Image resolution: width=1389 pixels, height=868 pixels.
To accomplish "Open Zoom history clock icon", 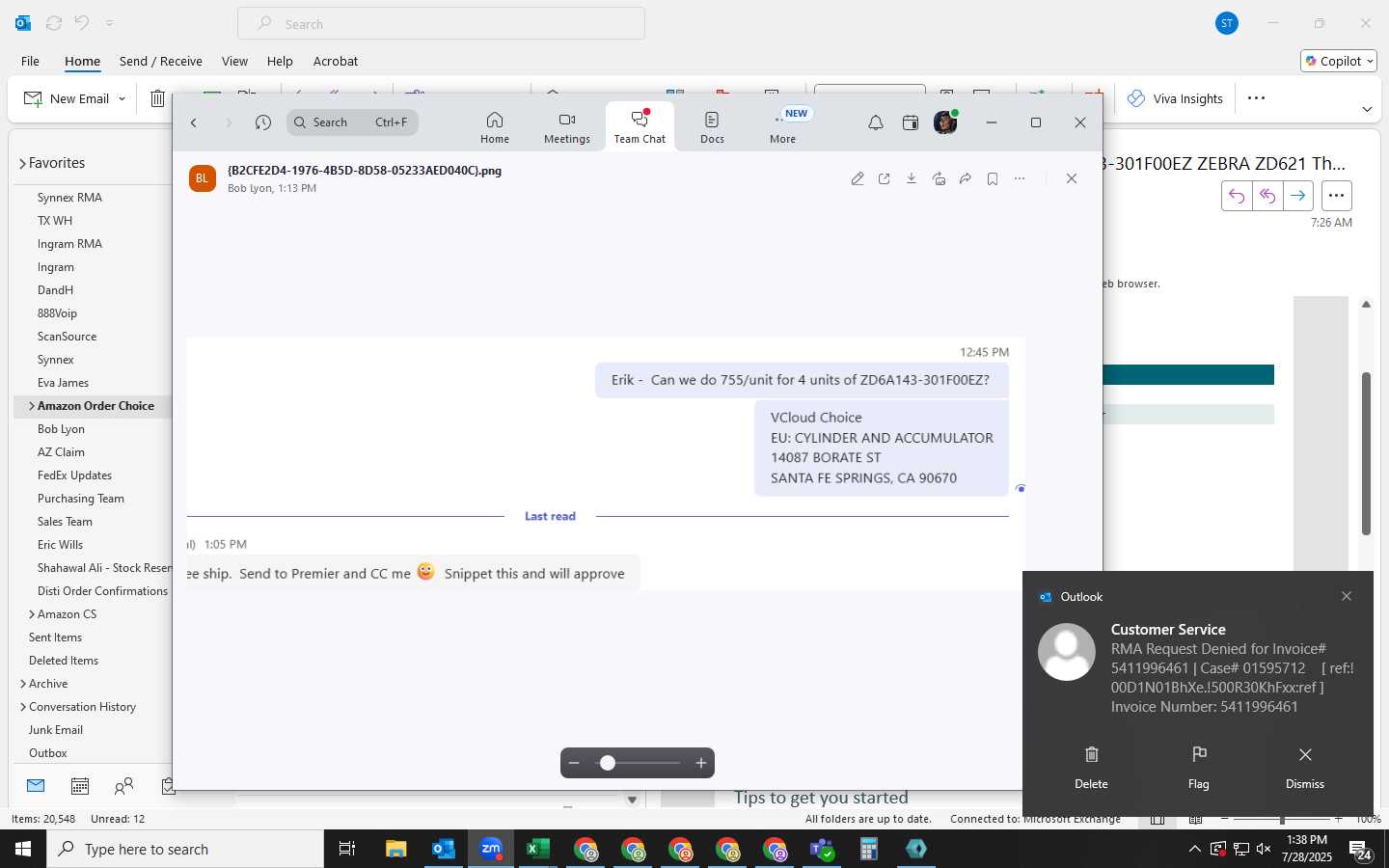I will pos(263,122).
